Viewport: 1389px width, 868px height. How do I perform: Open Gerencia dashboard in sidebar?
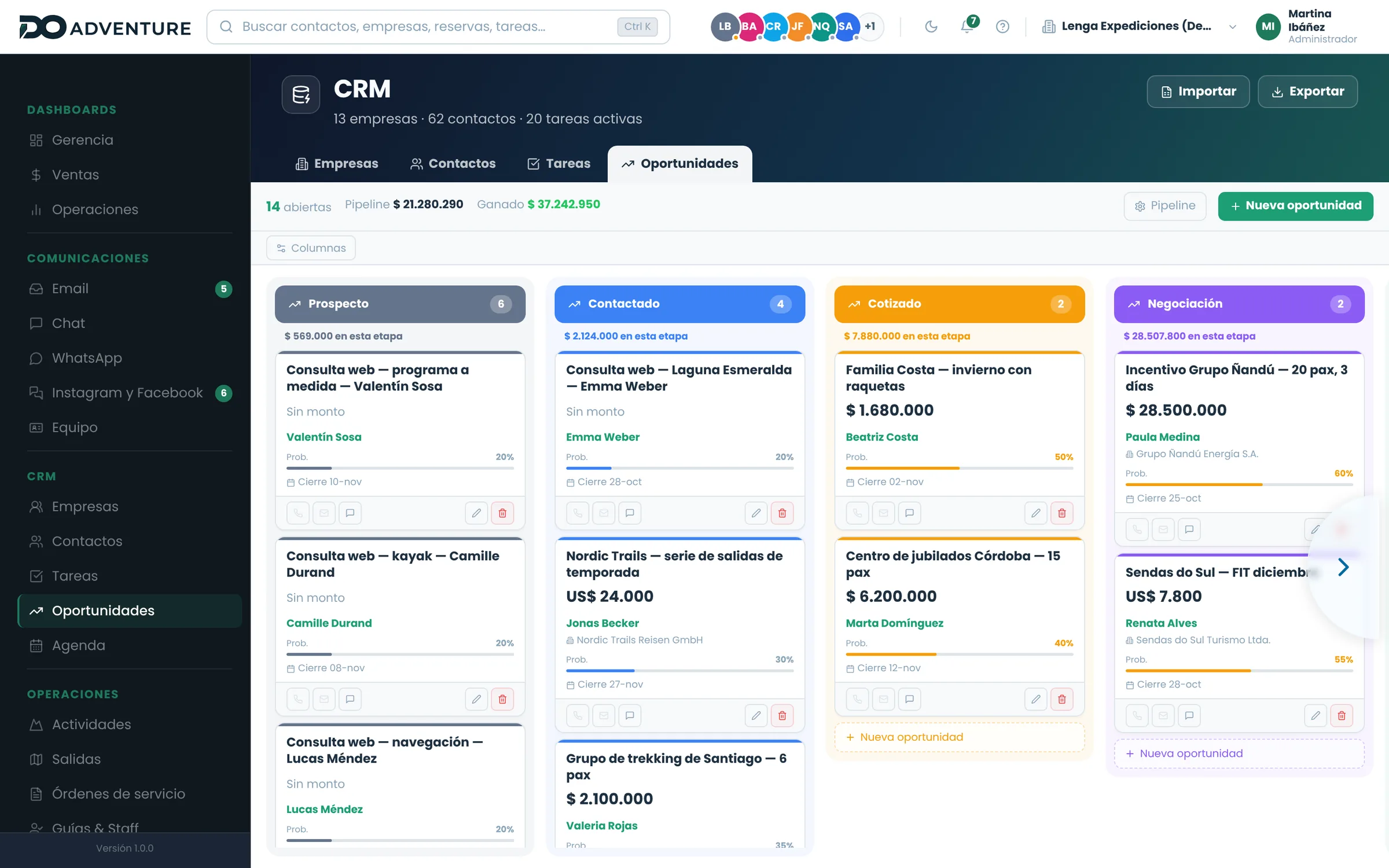130,140
